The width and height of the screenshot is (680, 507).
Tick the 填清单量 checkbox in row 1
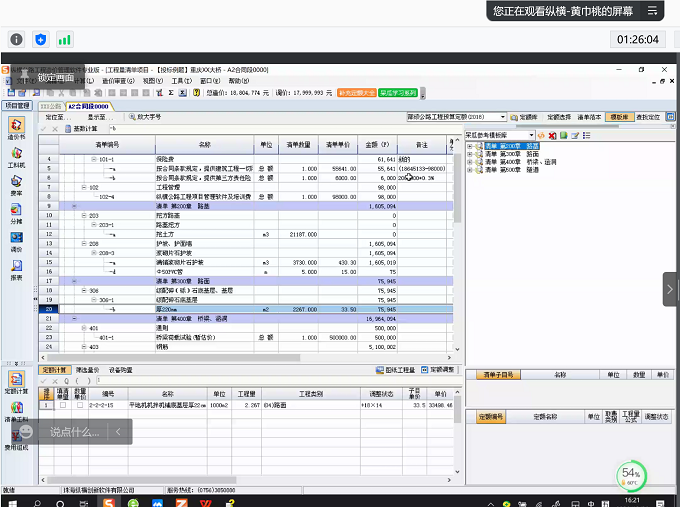(x=63, y=405)
